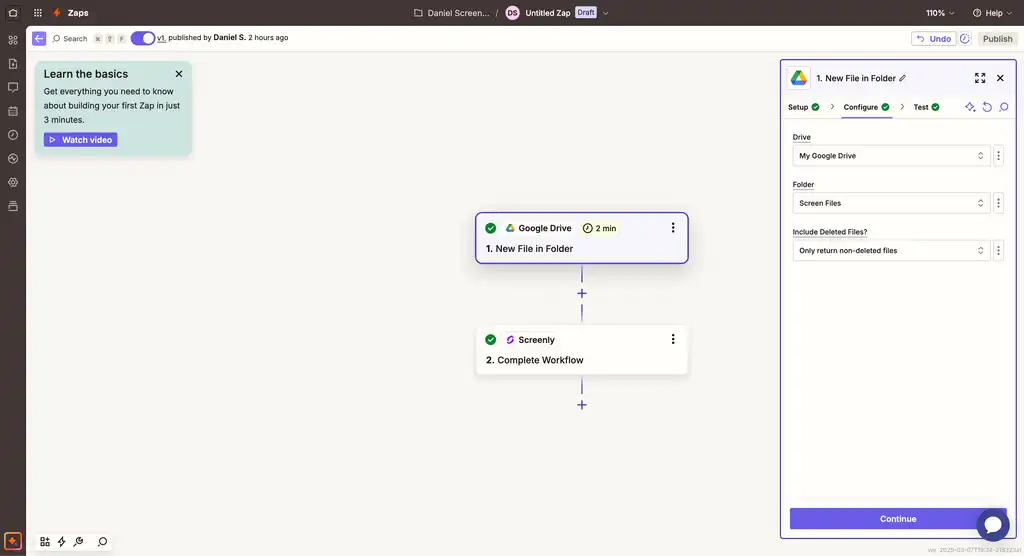Toggle the Zap on/off switch
The width and height of the screenshot is (1024, 556).
[x=142, y=38]
